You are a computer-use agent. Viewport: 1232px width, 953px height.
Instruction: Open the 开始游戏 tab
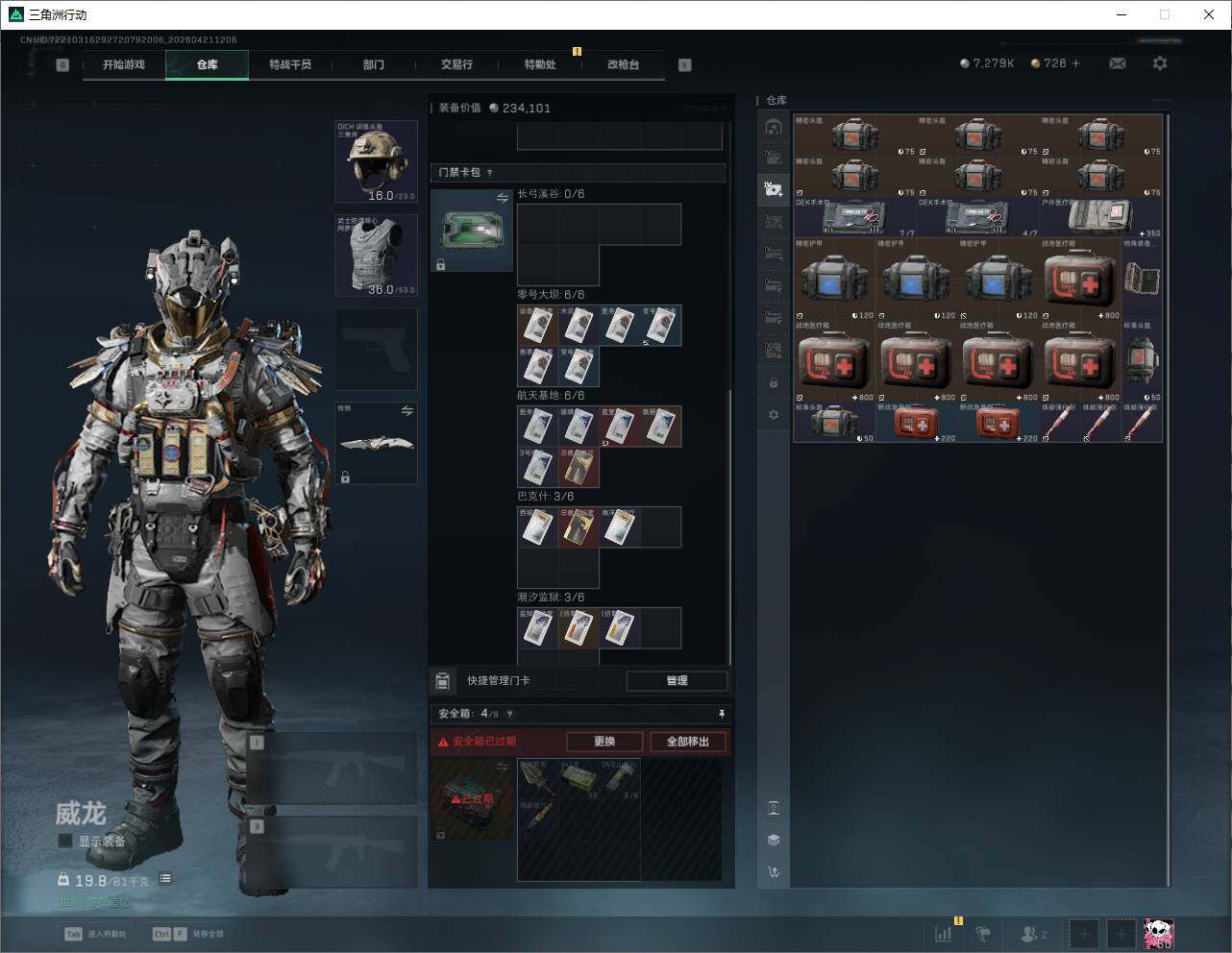tap(124, 64)
